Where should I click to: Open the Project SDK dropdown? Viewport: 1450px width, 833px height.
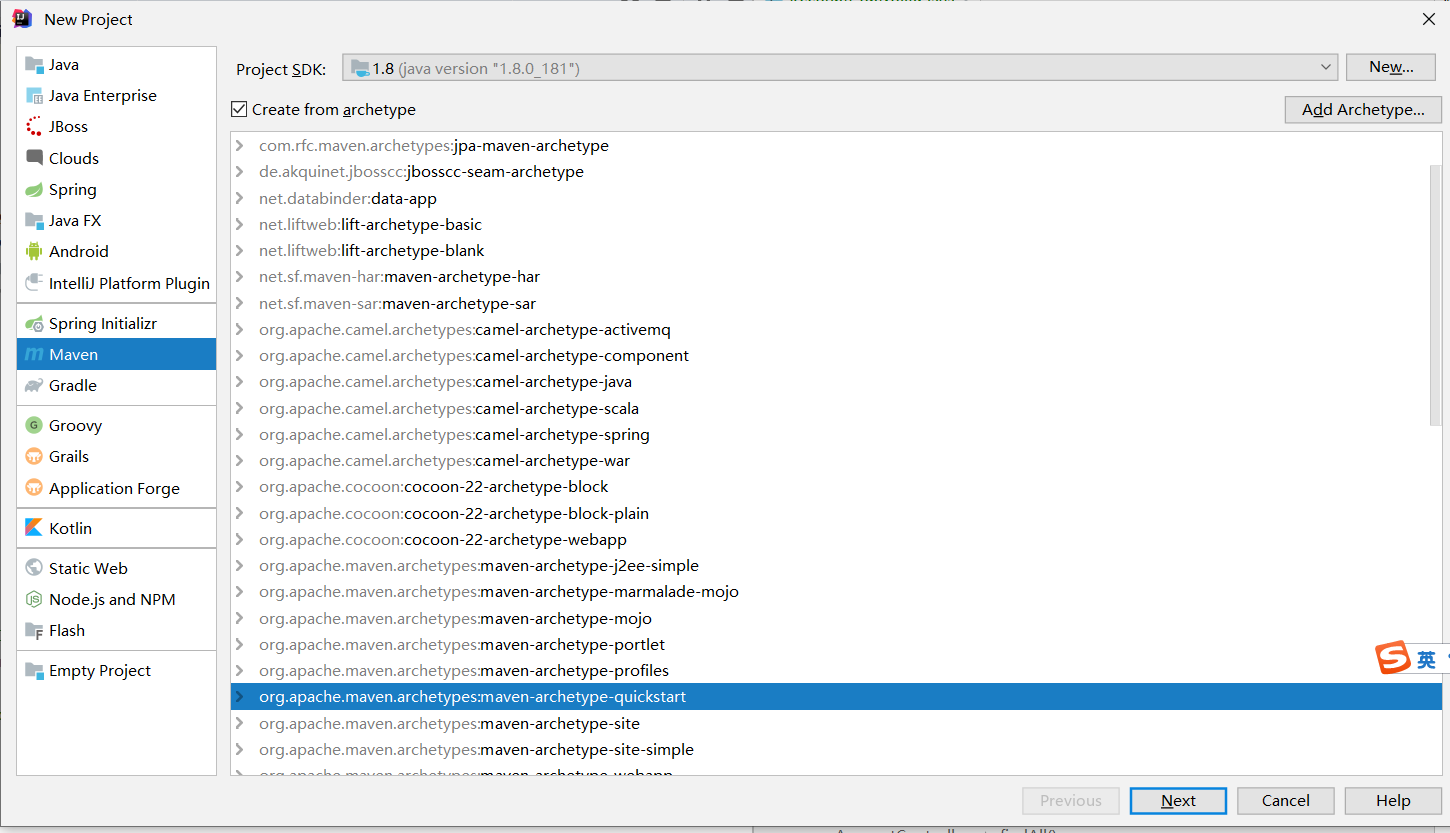(840, 68)
